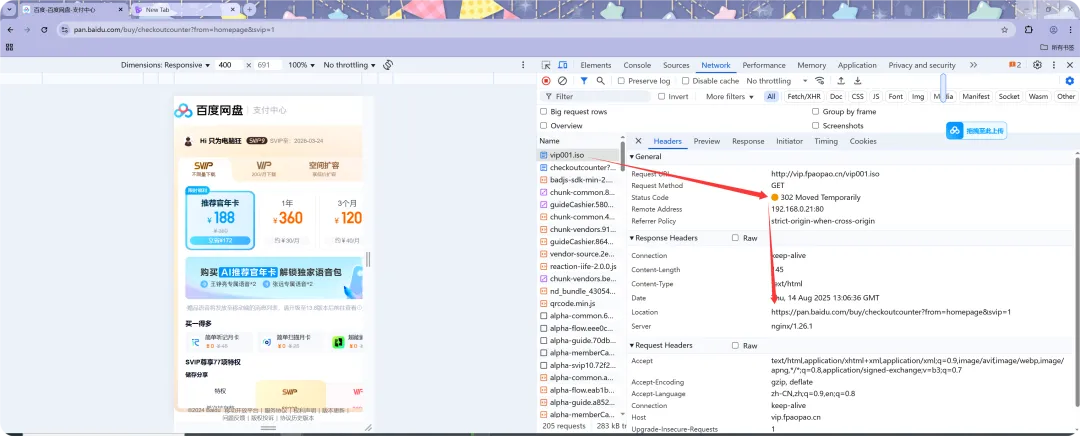This screenshot has height=436, width=1080.
Task: Open the Timing tab of request
Action: pos(826,141)
